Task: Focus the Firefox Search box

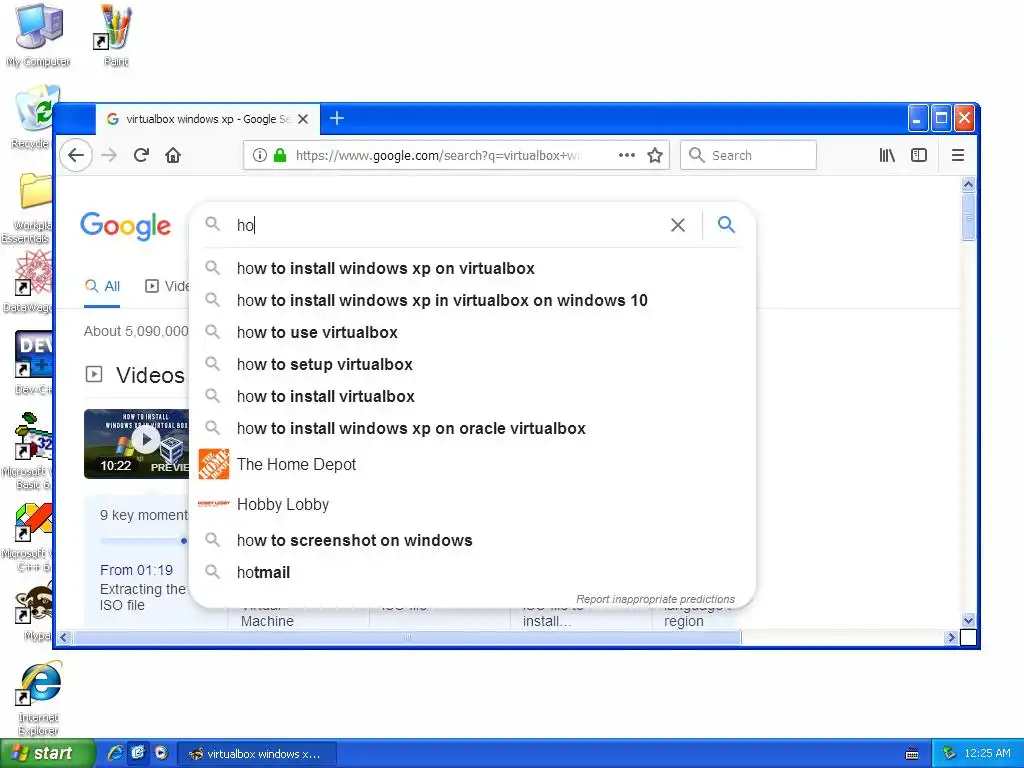Action: coord(748,155)
